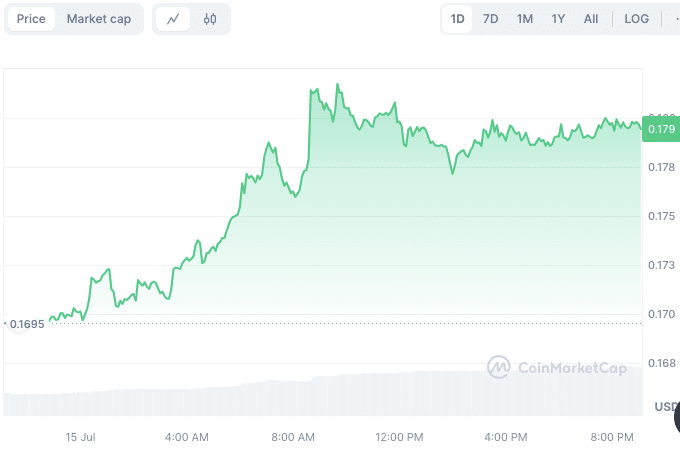Click the 0.1695 opening price label
680x449 pixels.
[x=27, y=324]
